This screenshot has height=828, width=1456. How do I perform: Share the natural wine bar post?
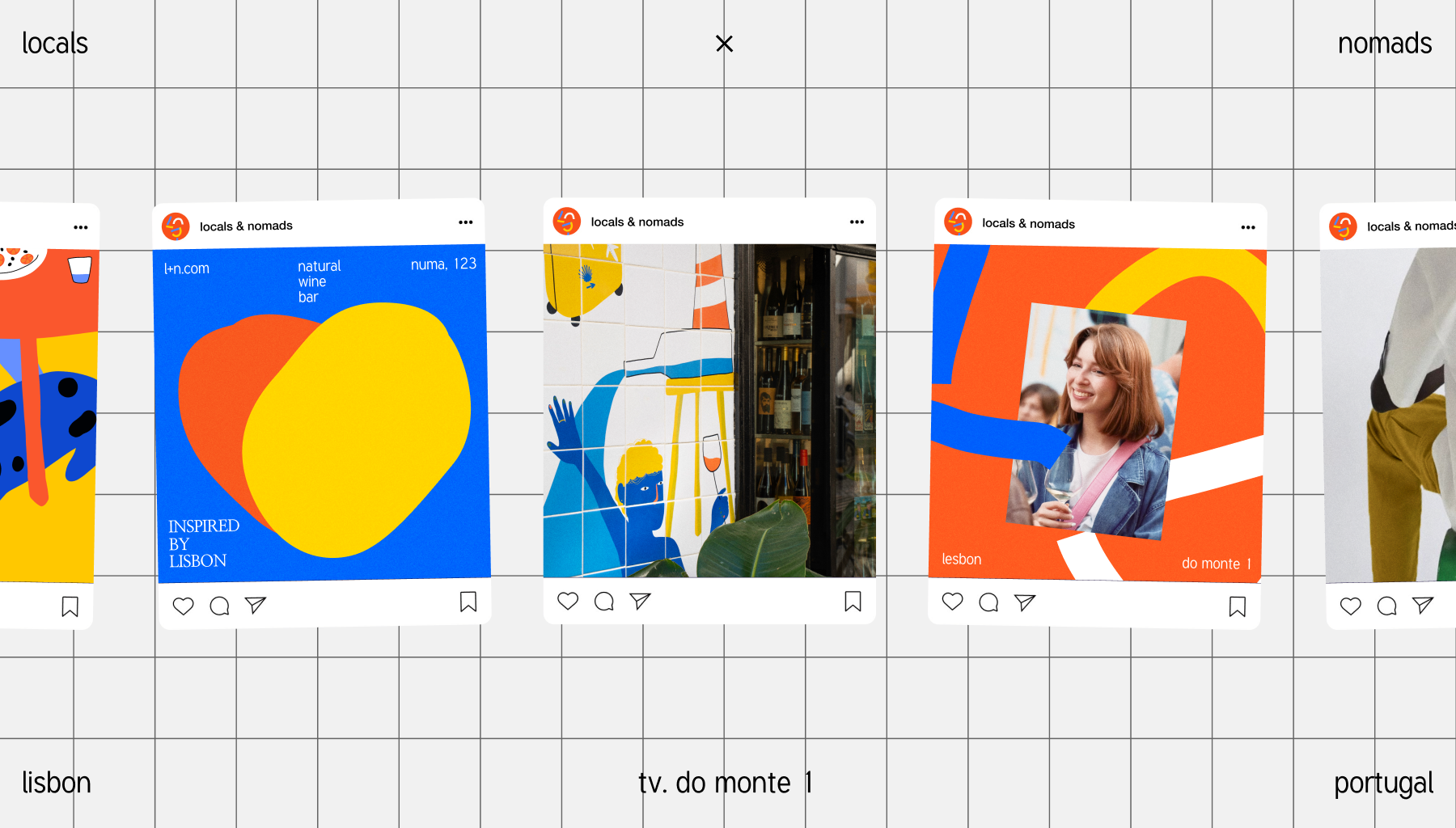pos(256,605)
